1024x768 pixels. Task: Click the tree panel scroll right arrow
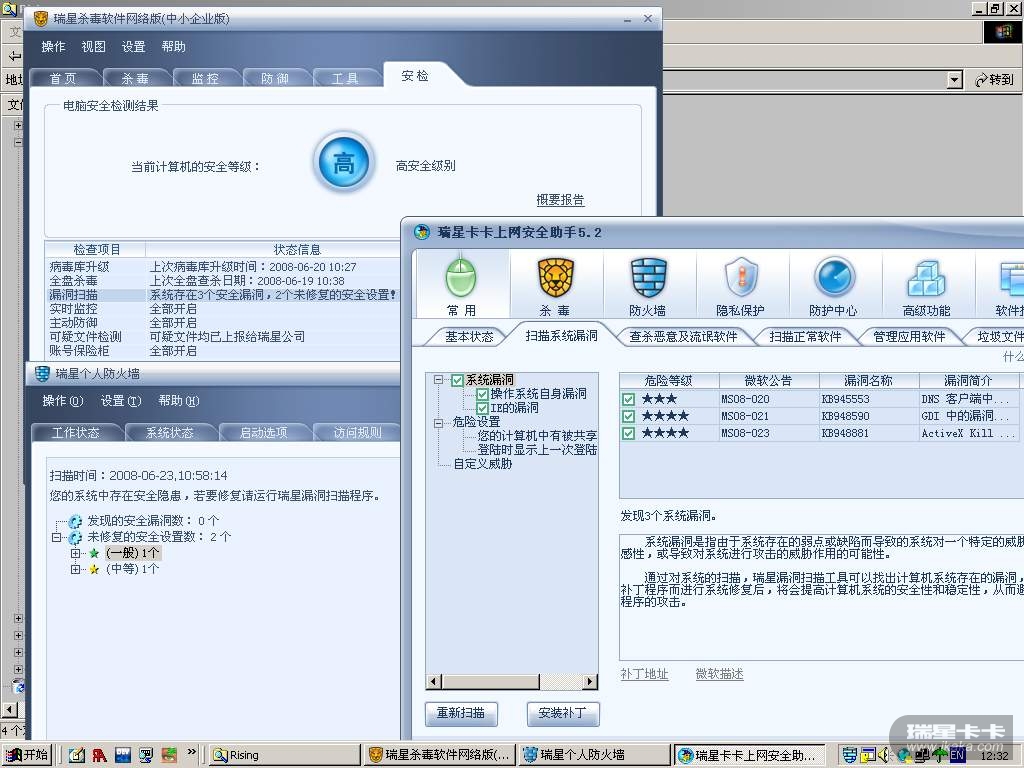pos(590,682)
